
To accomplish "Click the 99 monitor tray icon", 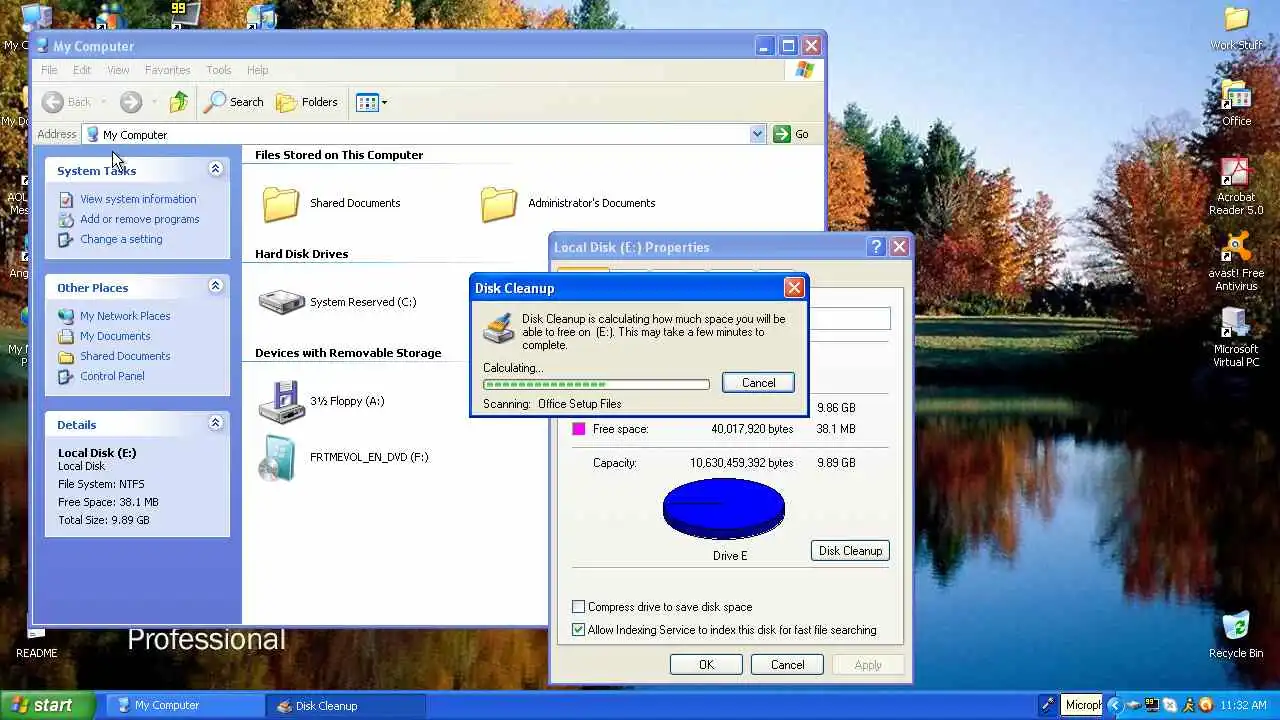I will 1152,706.
